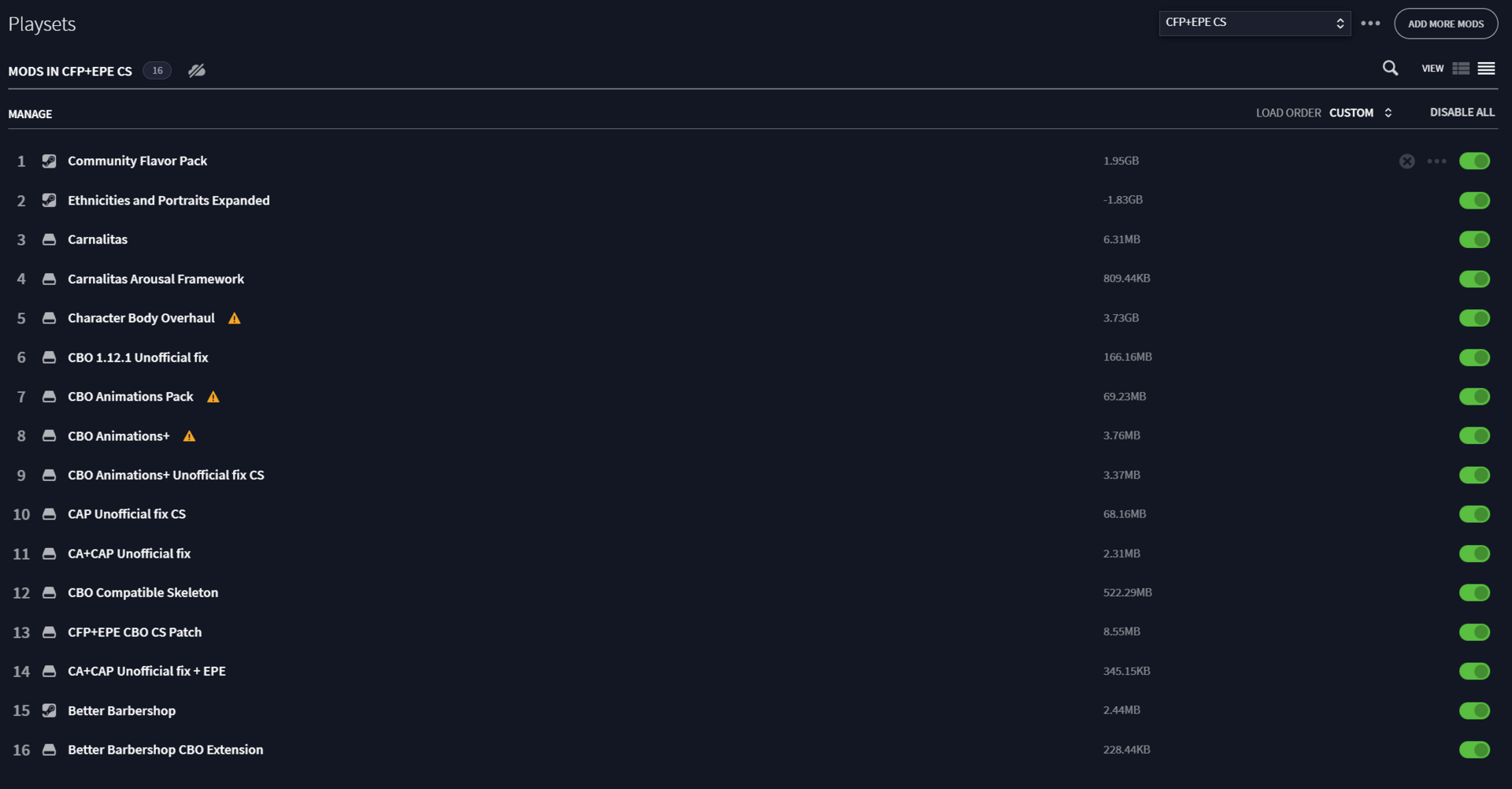Toggle off Better Barbershop CBO Extension
1512x789 pixels.
click(x=1474, y=750)
